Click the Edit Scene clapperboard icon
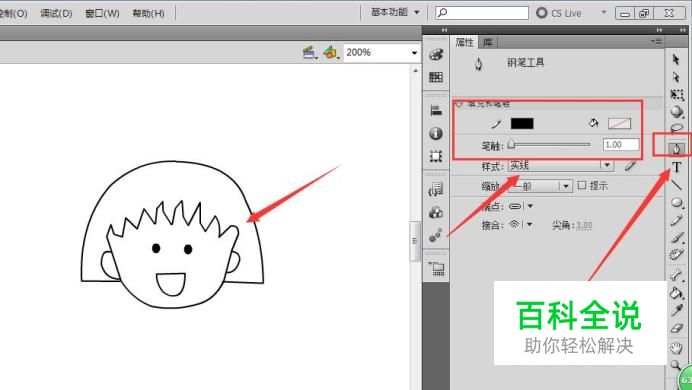This screenshot has width=692, height=390. click(x=310, y=53)
